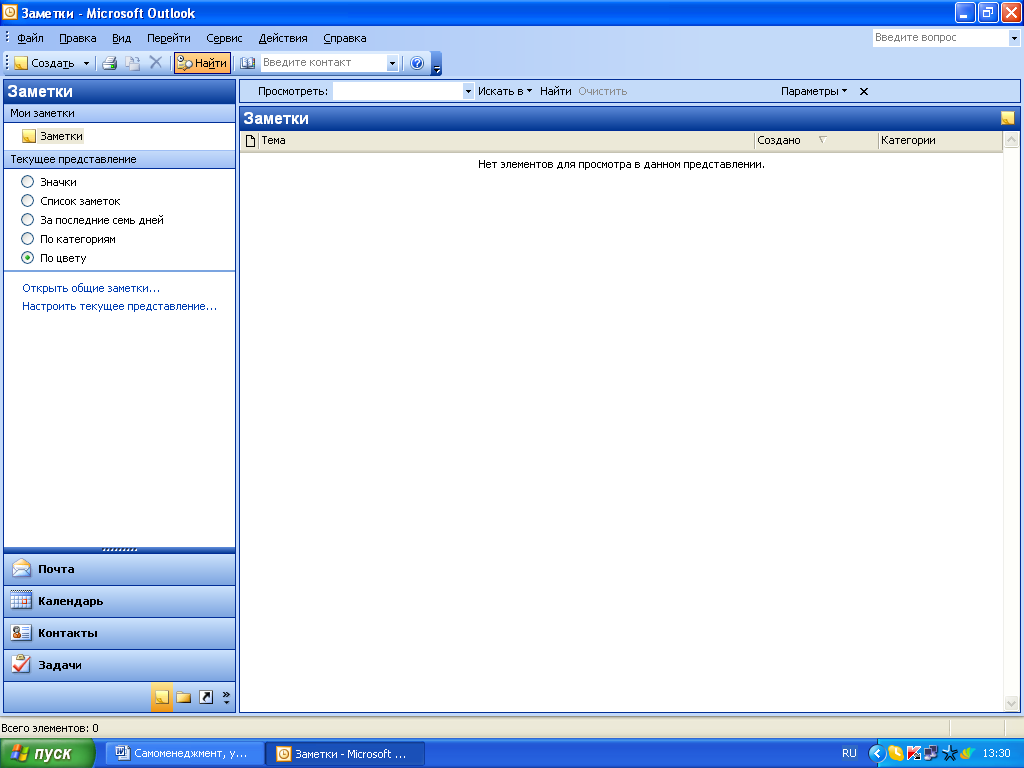Click the Outlook icon in title bar
The height and width of the screenshot is (768, 1024).
click(x=10, y=12)
